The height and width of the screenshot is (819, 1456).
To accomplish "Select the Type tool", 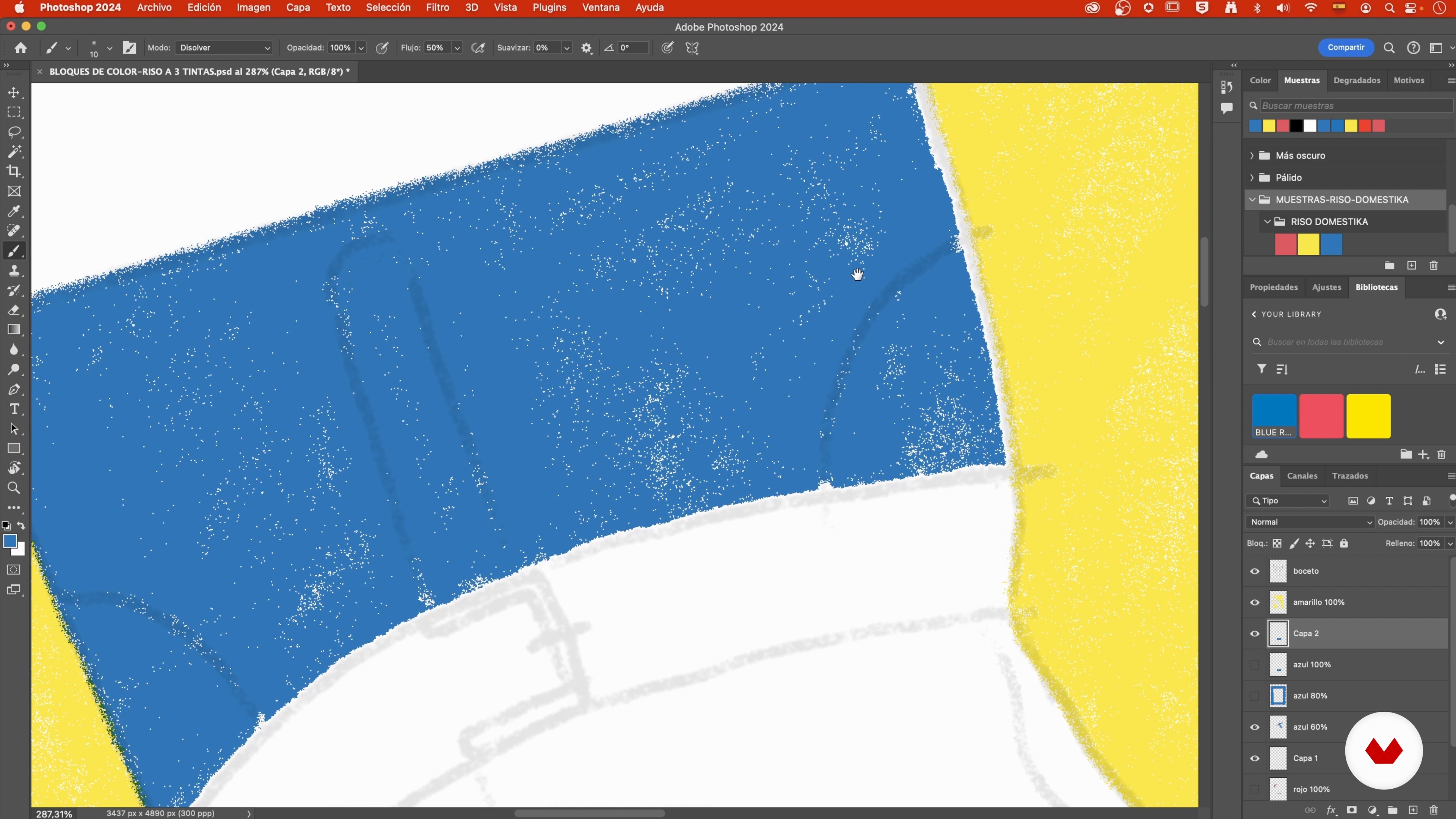I will [15, 409].
